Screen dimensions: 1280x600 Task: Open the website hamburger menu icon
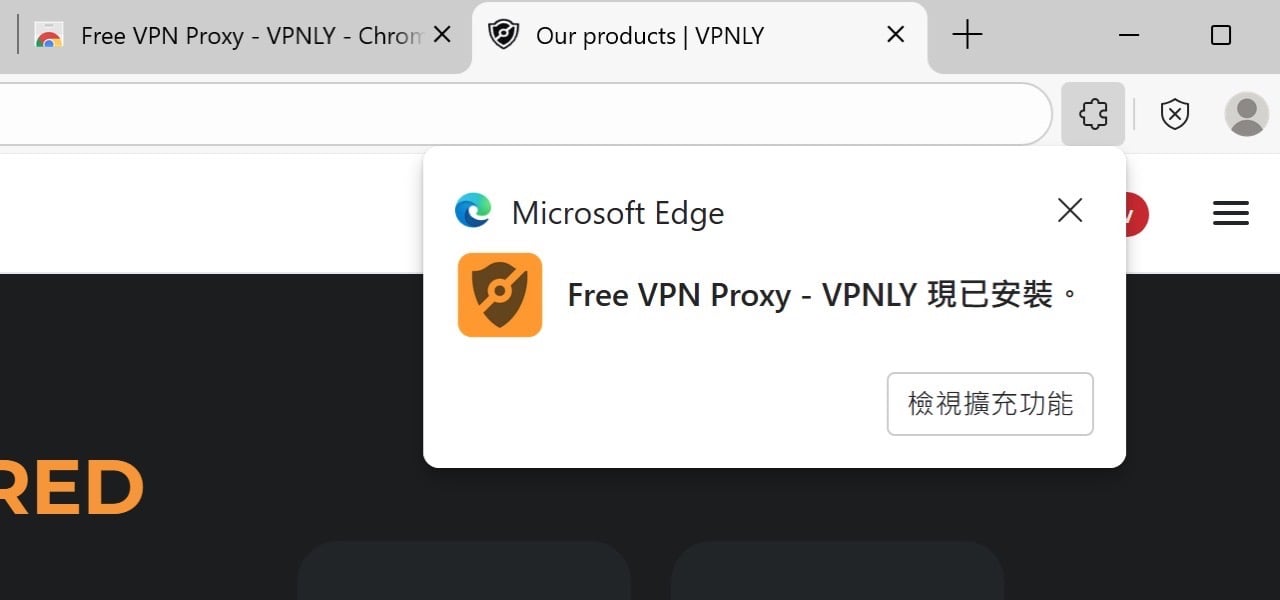1230,213
